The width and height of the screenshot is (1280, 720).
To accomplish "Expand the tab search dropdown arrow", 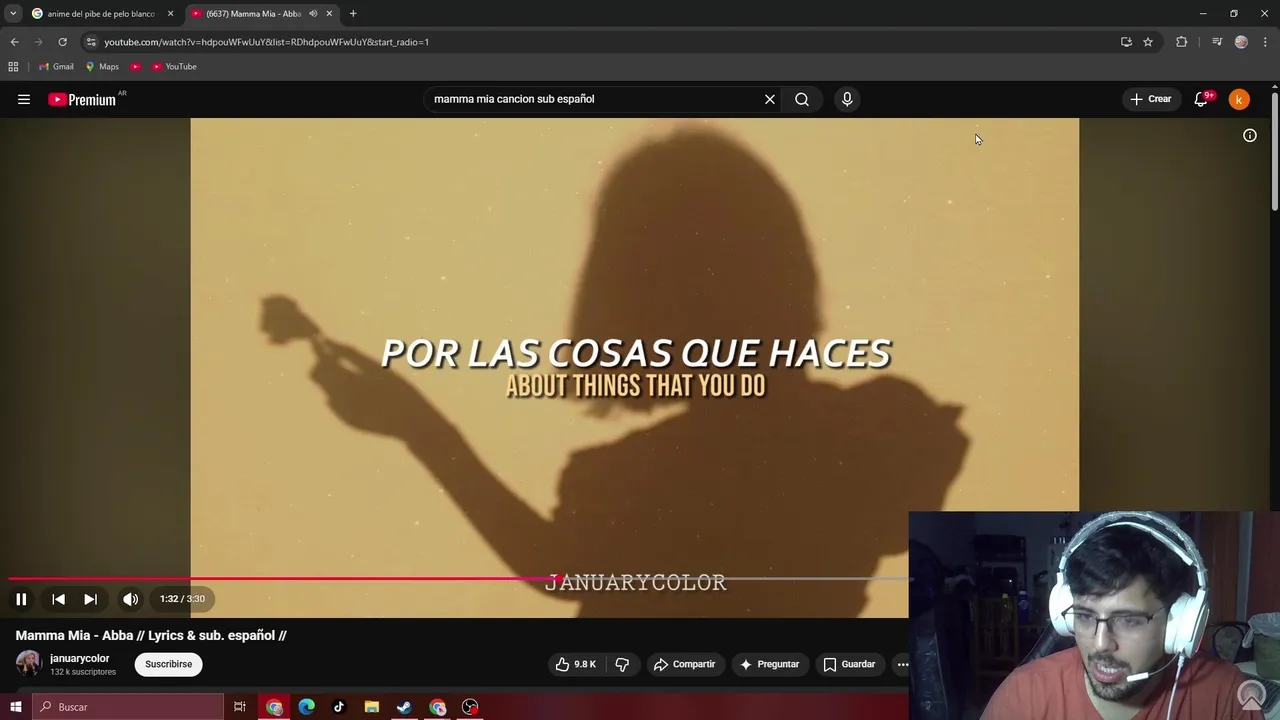I will pos(13,14).
